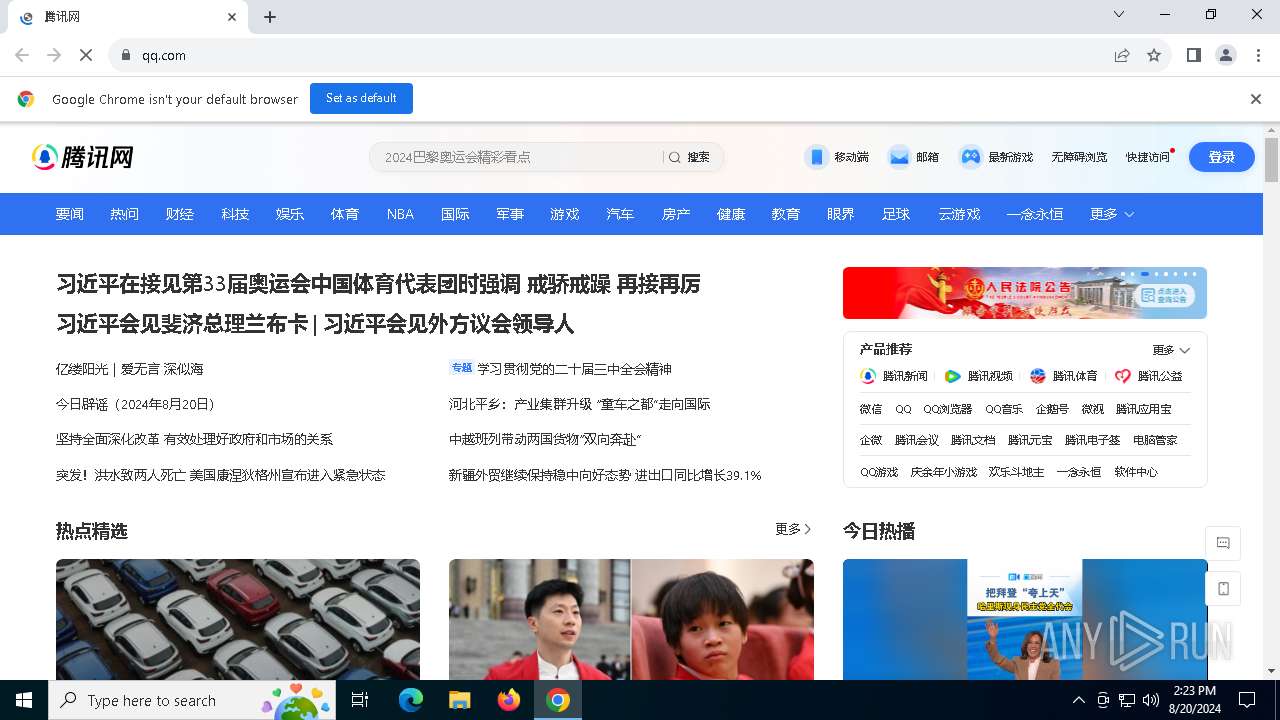Open Task View on taskbar
Viewport: 1280px width, 720px height.
pyautogui.click(x=360, y=700)
